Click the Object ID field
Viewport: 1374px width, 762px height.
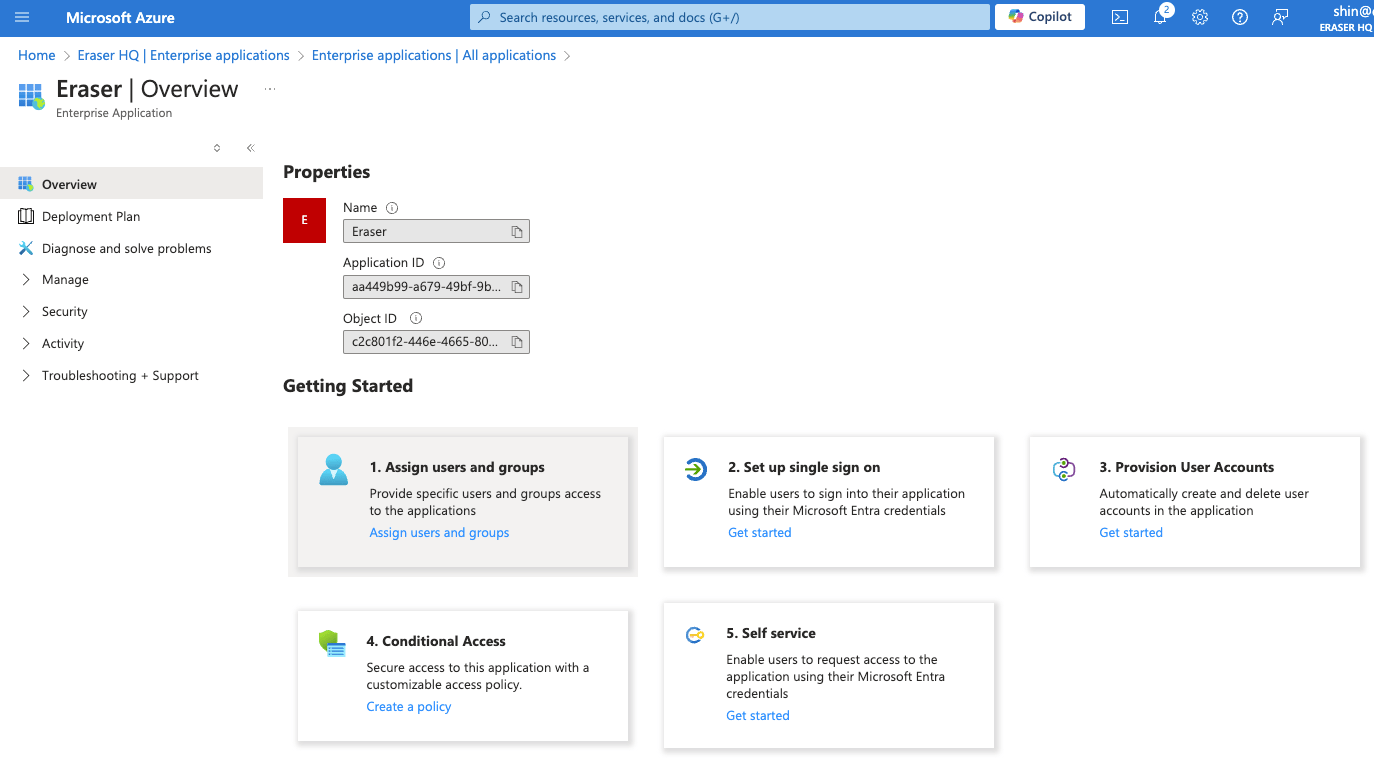pos(436,342)
